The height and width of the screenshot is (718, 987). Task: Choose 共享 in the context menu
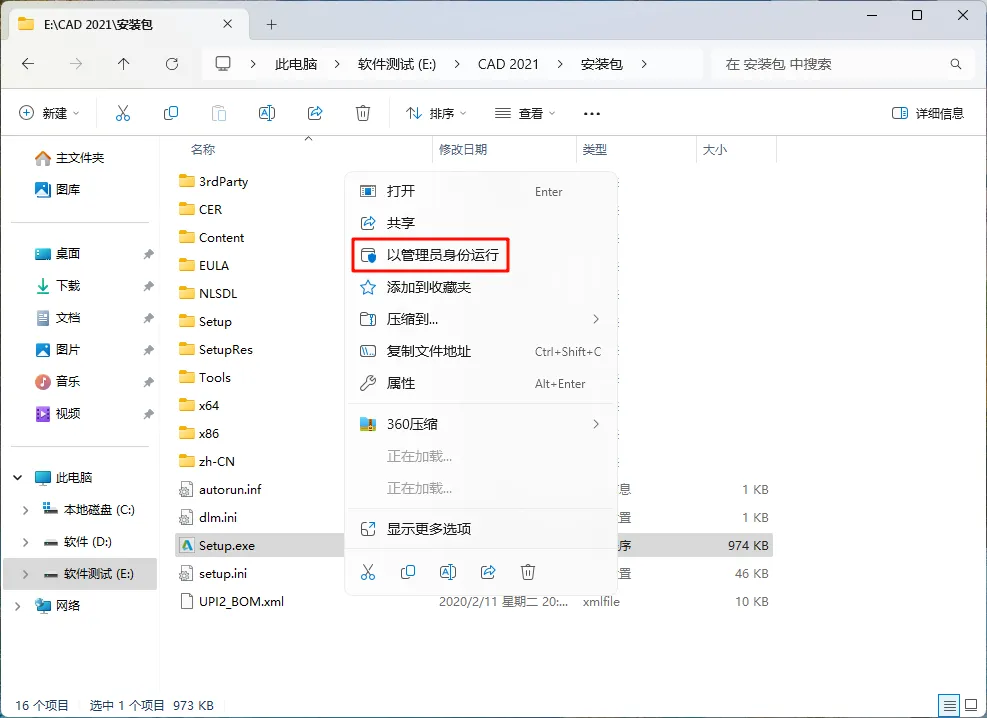tap(482, 223)
